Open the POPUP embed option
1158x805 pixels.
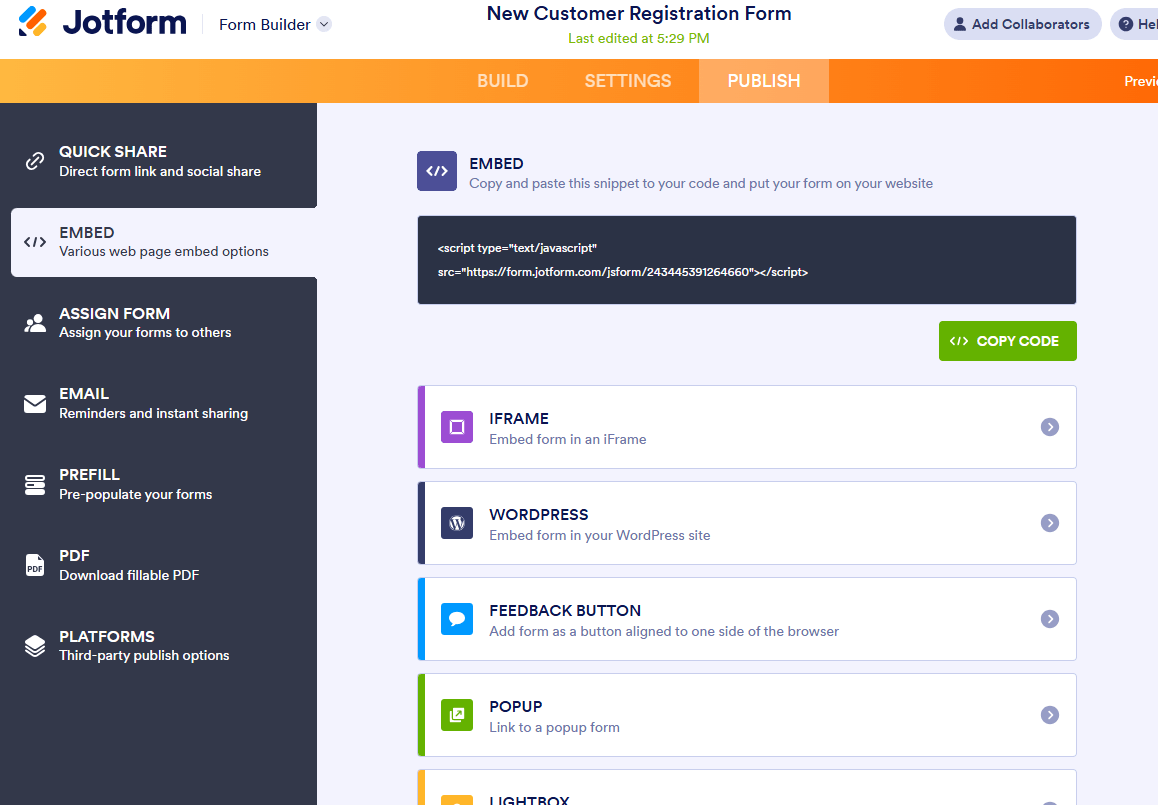coord(747,715)
